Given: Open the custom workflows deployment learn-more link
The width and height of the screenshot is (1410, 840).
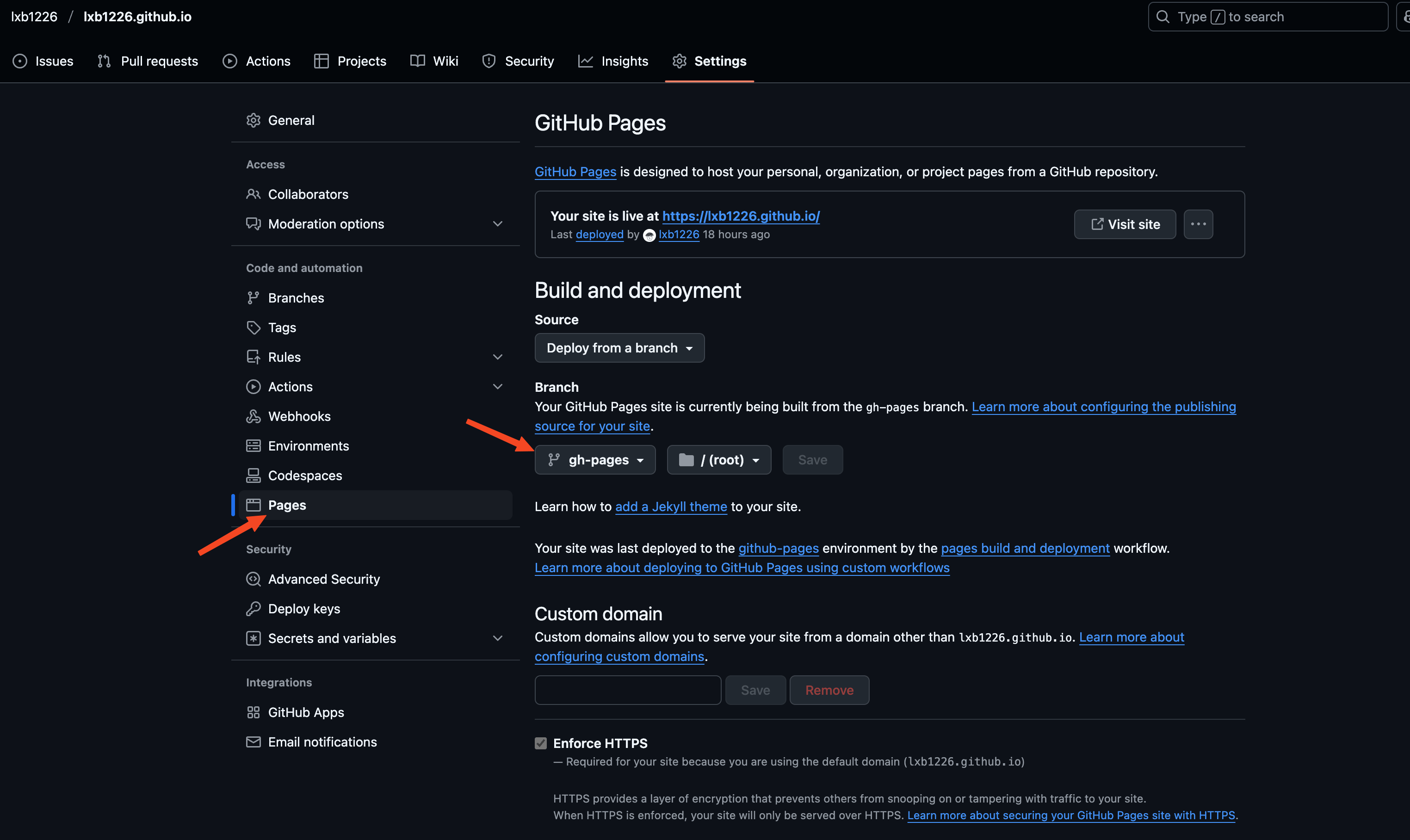Looking at the screenshot, I should click(x=742, y=567).
